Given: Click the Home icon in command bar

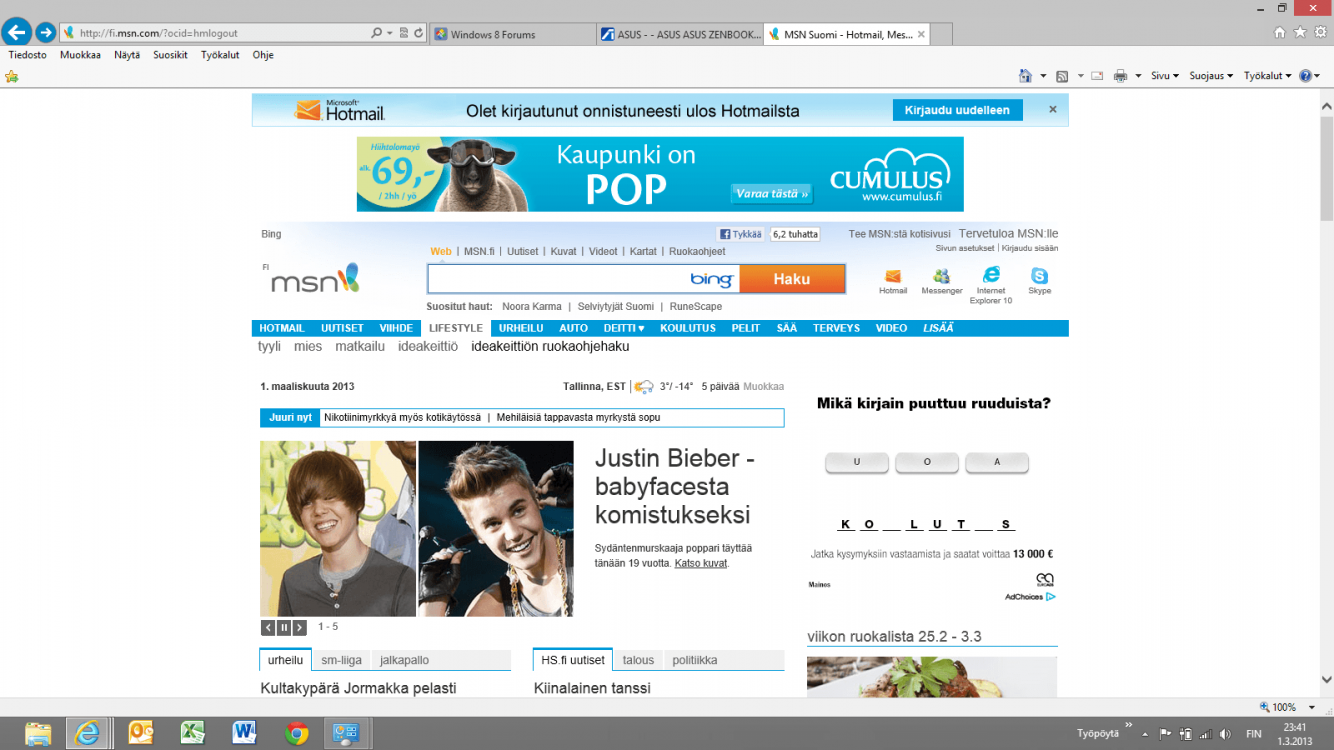Looking at the screenshot, I should coord(1025,76).
